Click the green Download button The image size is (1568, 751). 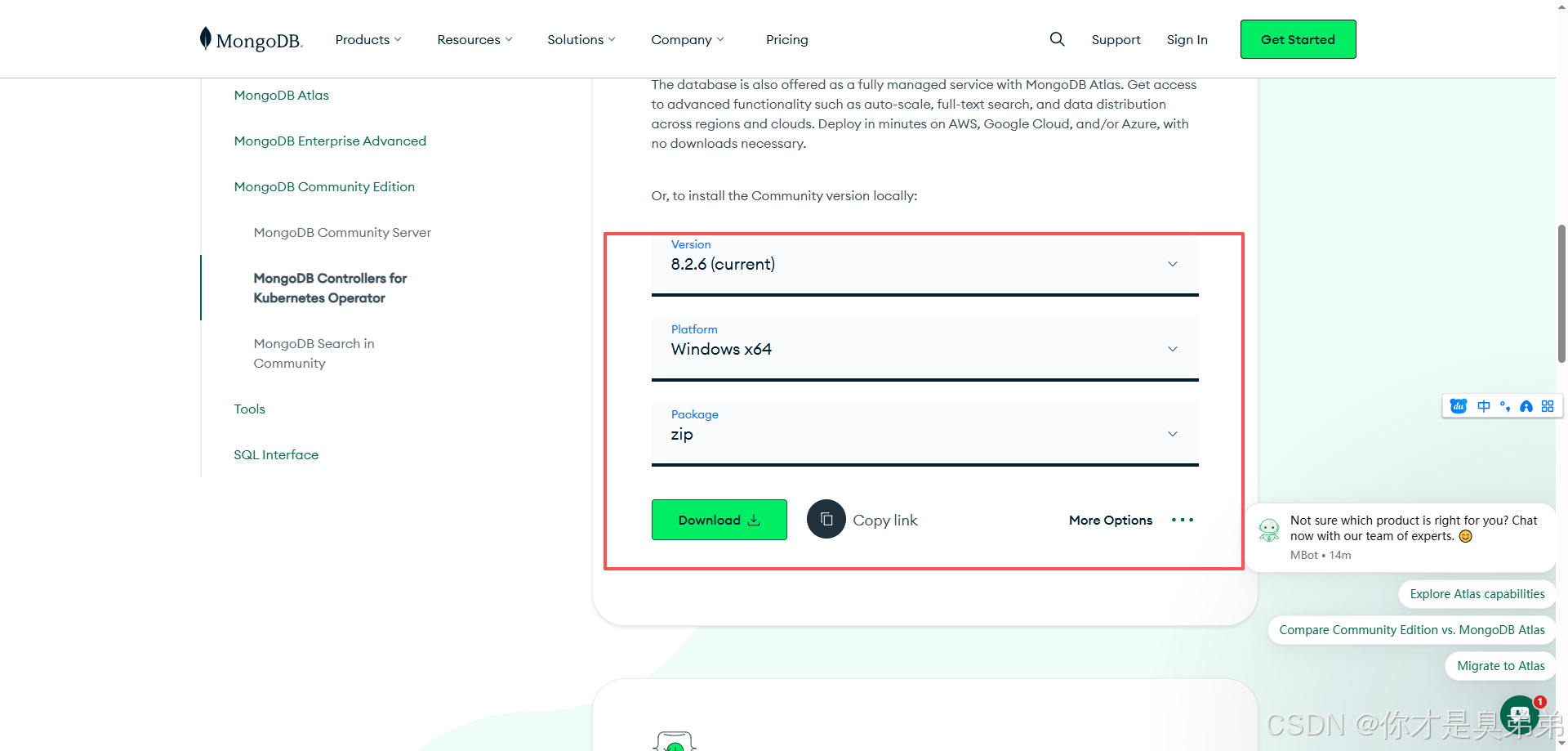click(x=719, y=520)
